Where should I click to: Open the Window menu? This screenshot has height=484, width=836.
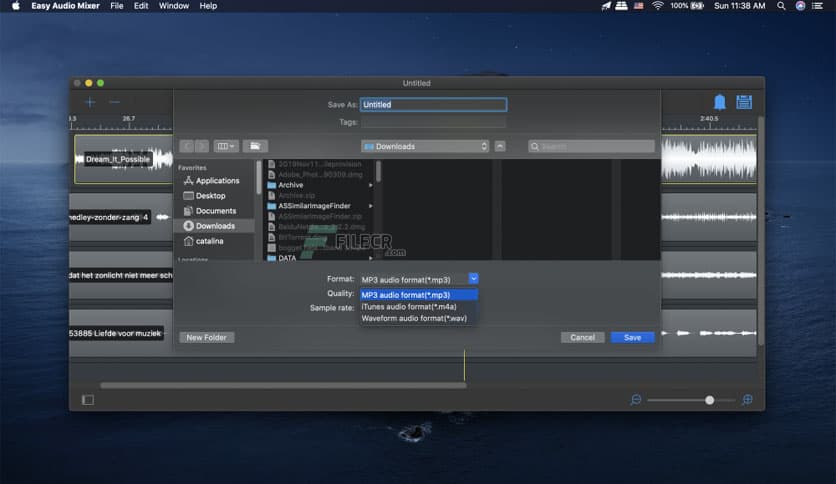coord(174,6)
